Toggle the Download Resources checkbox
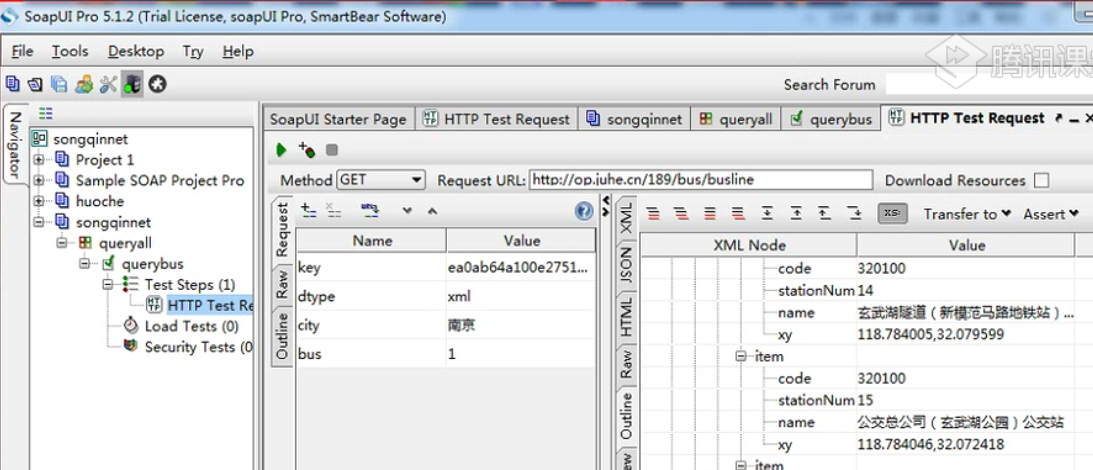Screen dimensions: 1093x470 click(1041, 181)
